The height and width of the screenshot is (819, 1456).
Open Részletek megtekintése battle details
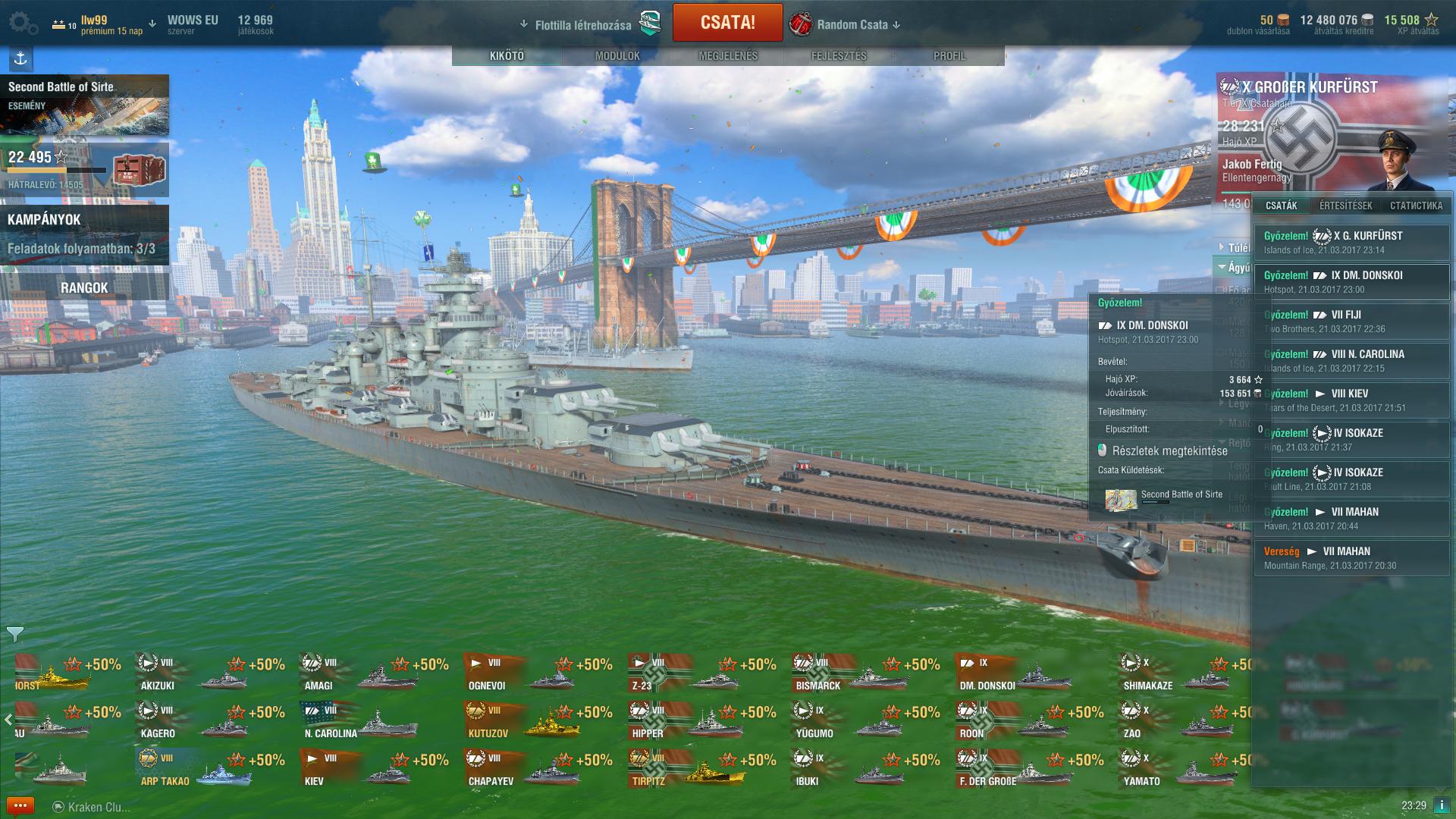pos(1169,450)
